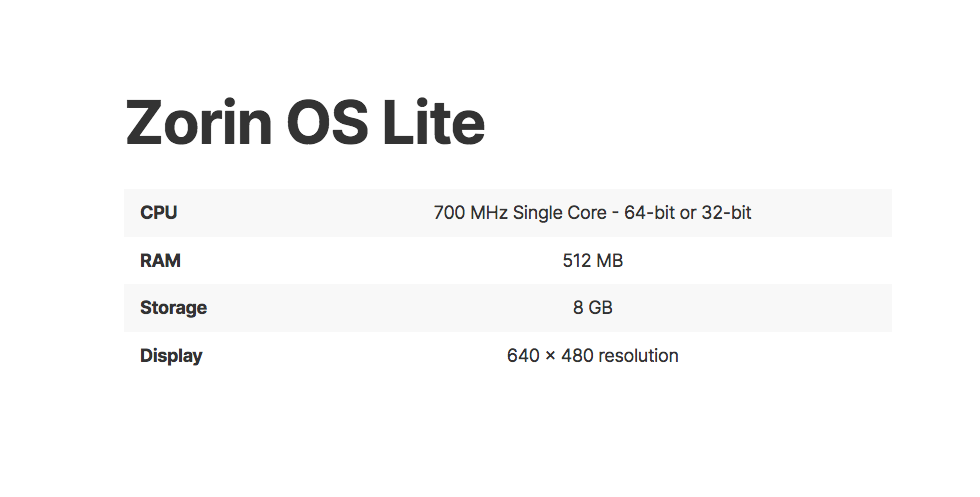The height and width of the screenshot is (497, 980).
Task: Click the Zorin OS Lite heading
Action: pyautogui.click(x=305, y=124)
